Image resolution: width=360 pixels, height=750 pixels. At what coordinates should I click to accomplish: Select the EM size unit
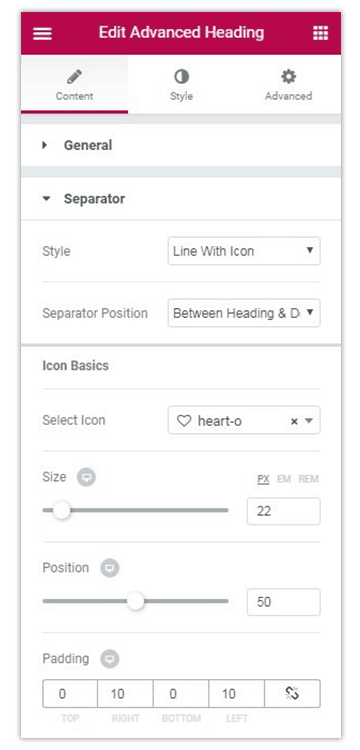click(284, 479)
